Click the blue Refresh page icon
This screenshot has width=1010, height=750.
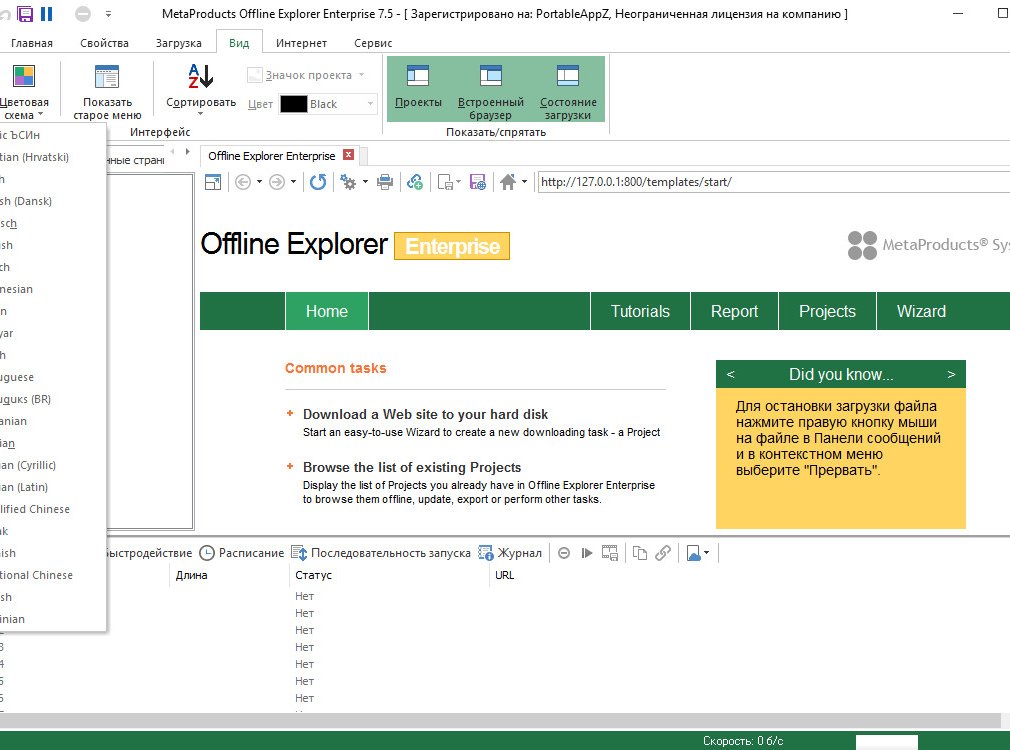[x=318, y=182]
